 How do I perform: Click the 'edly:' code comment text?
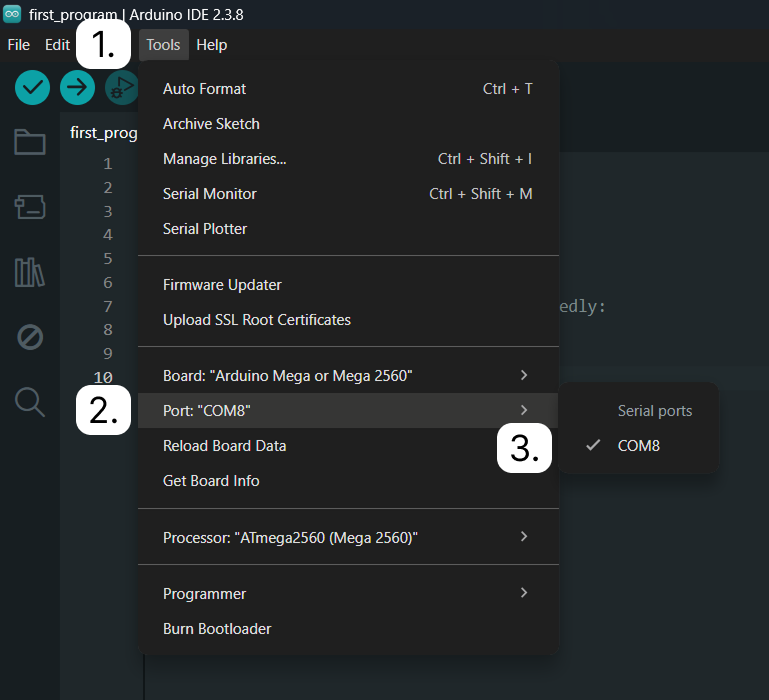click(x=583, y=307)
